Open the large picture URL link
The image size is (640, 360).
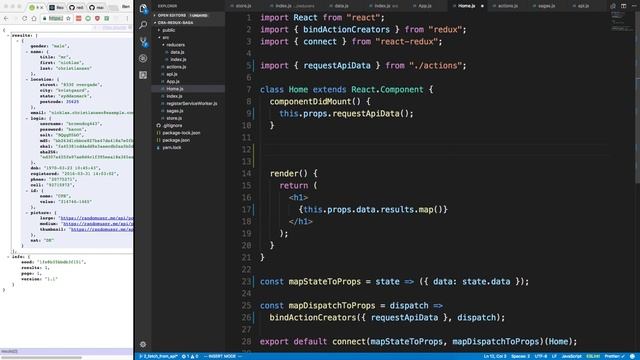(96, 218)
